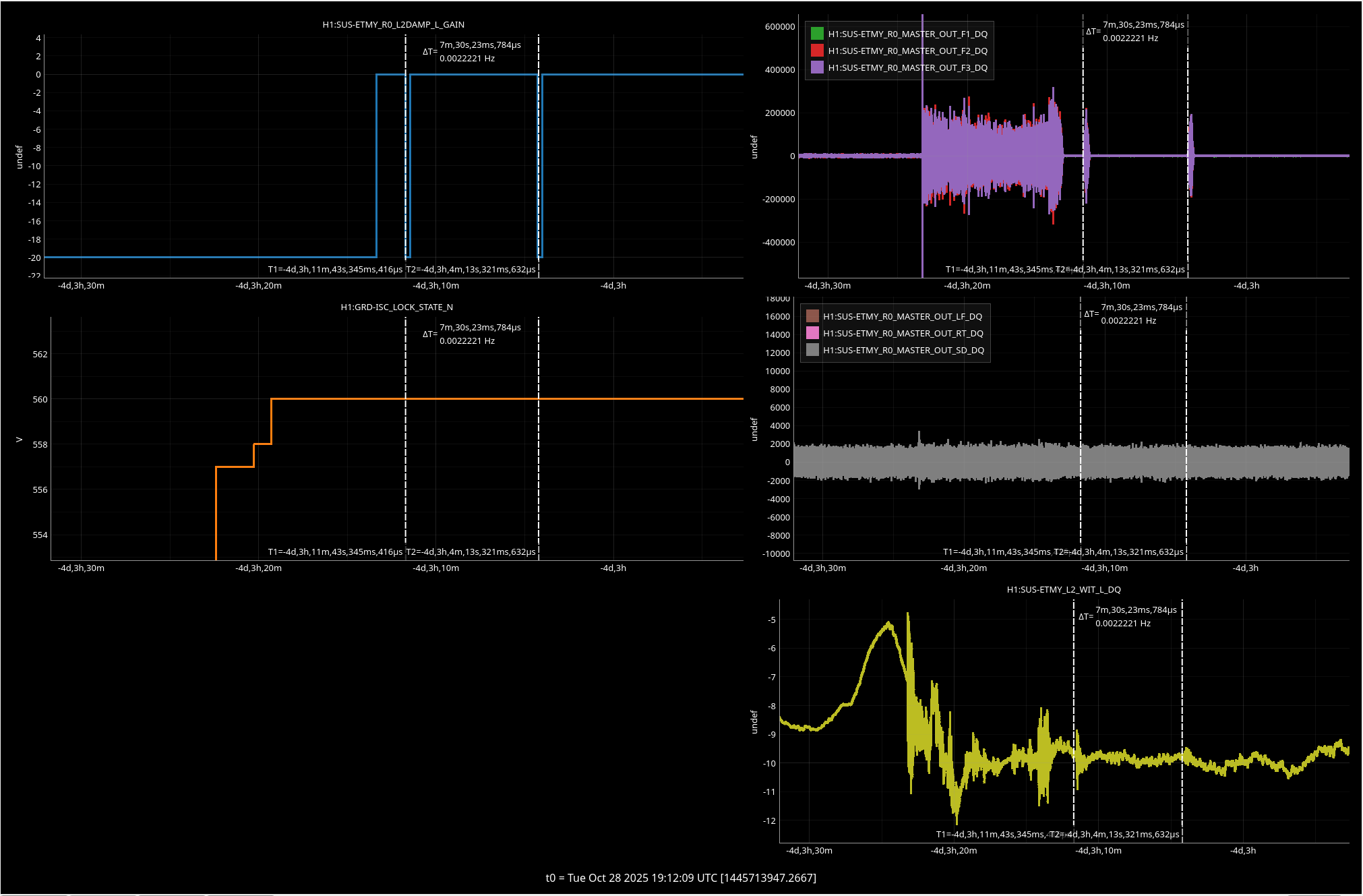Toggle H1:SUS-ETMY_R0_MASTER_OUT_SD_DQ trace label
This screenshot has height=896, width=1363.
click(x=903, y=350)
